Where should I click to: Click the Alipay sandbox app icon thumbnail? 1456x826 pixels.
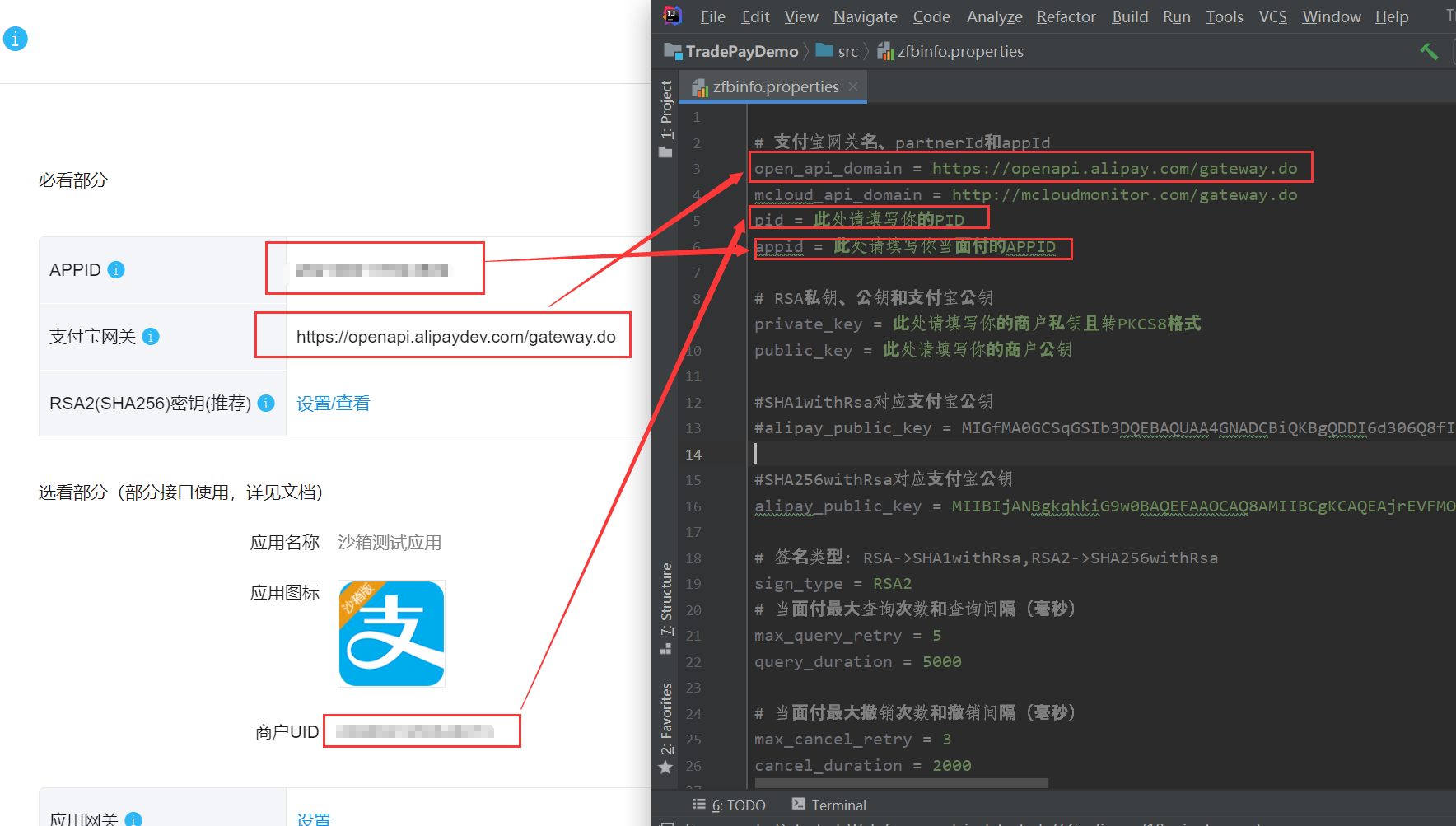[x=391, y=633]
